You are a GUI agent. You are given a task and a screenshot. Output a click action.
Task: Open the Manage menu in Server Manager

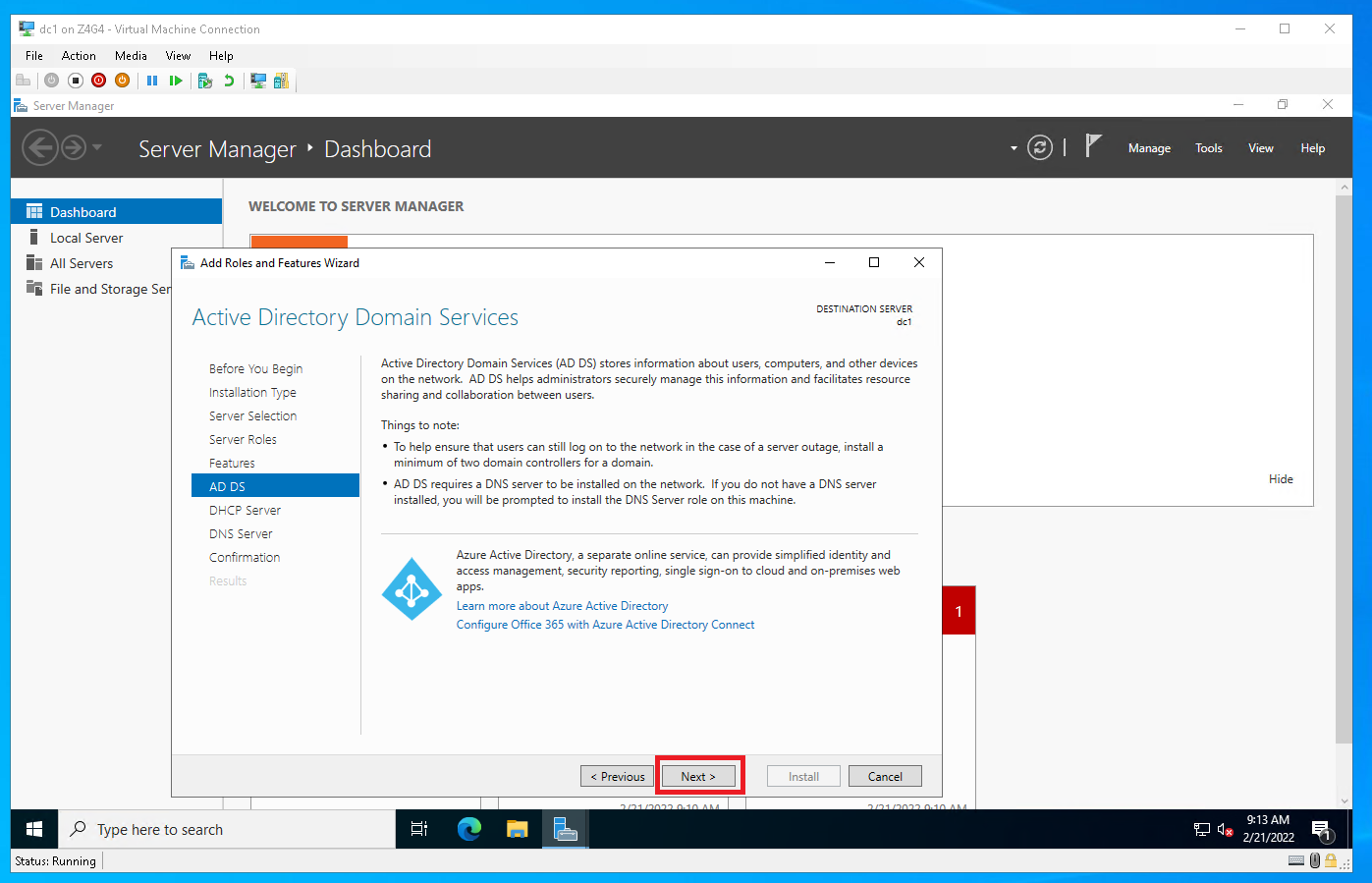pos(1149,148)
